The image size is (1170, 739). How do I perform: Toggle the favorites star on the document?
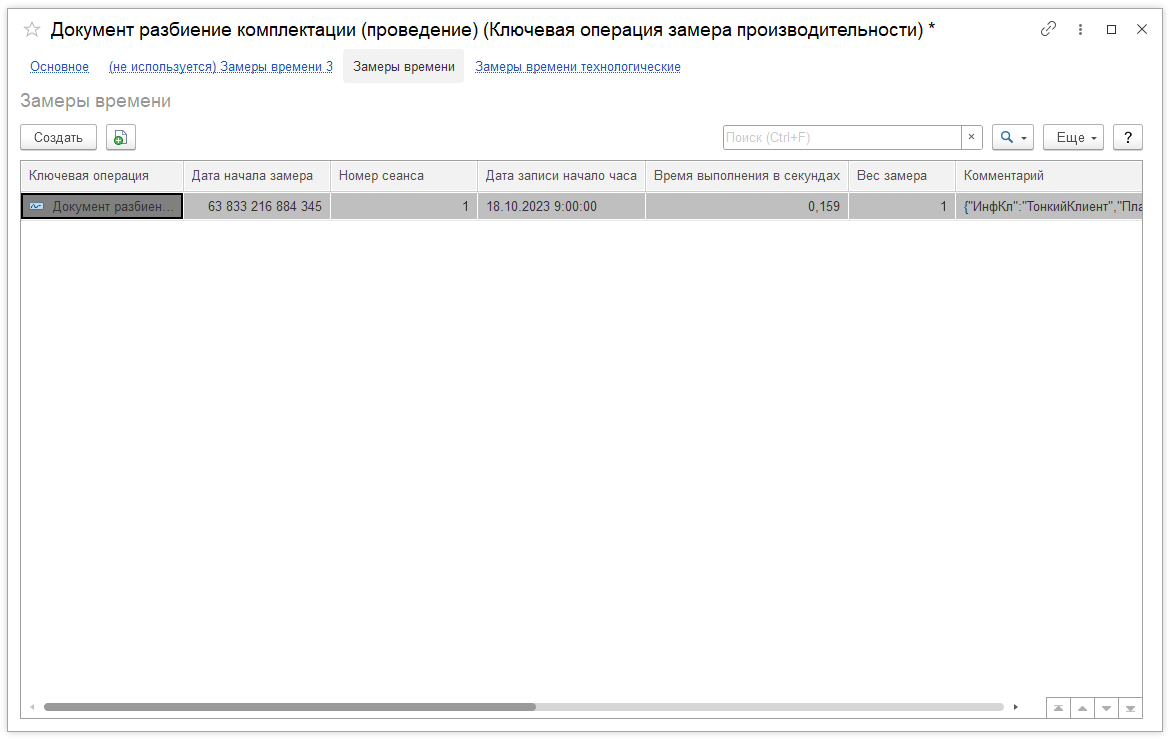point(31,31)
